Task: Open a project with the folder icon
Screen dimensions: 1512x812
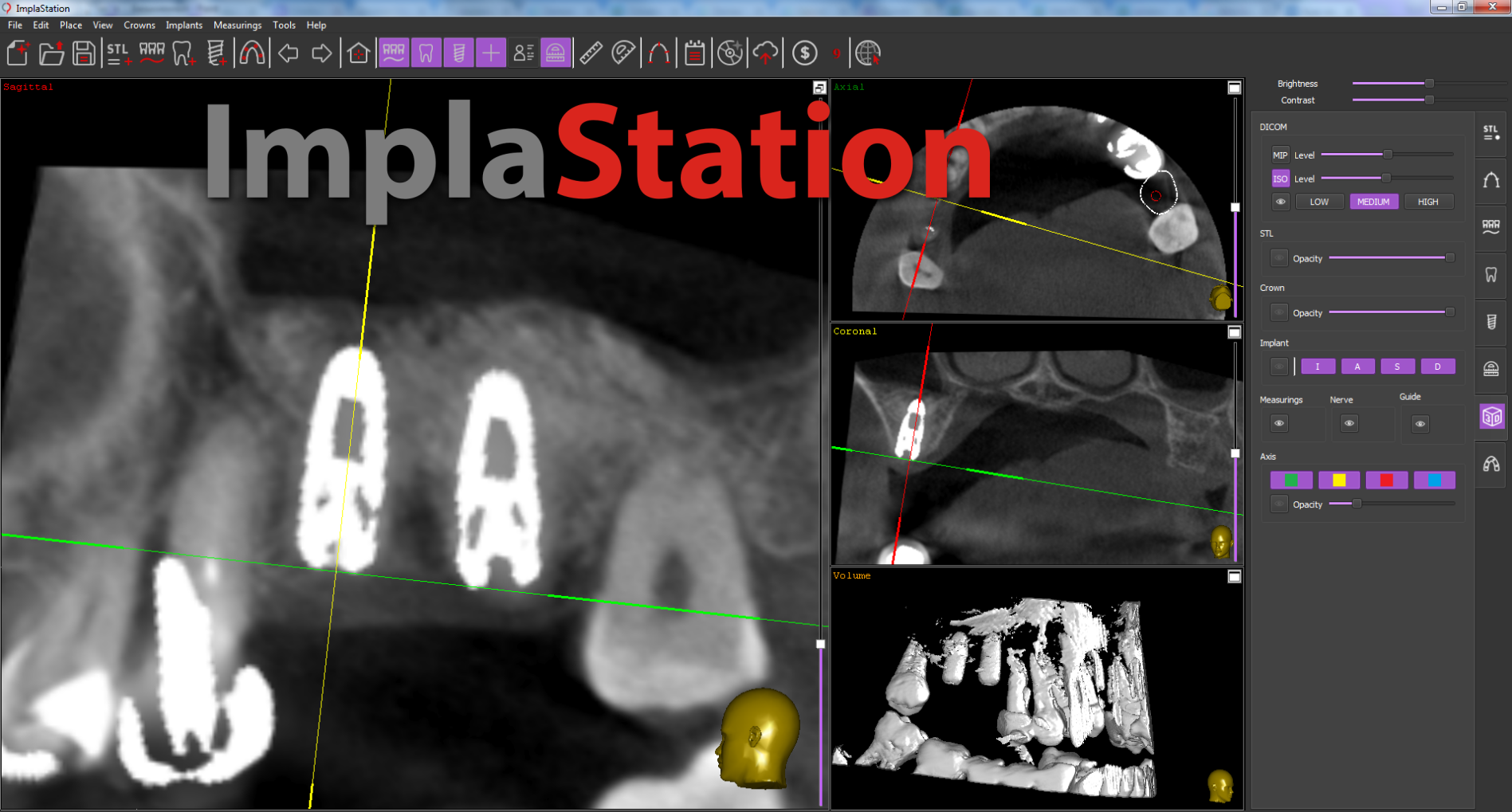Action: pyautogui.click(x=51, y=53)
